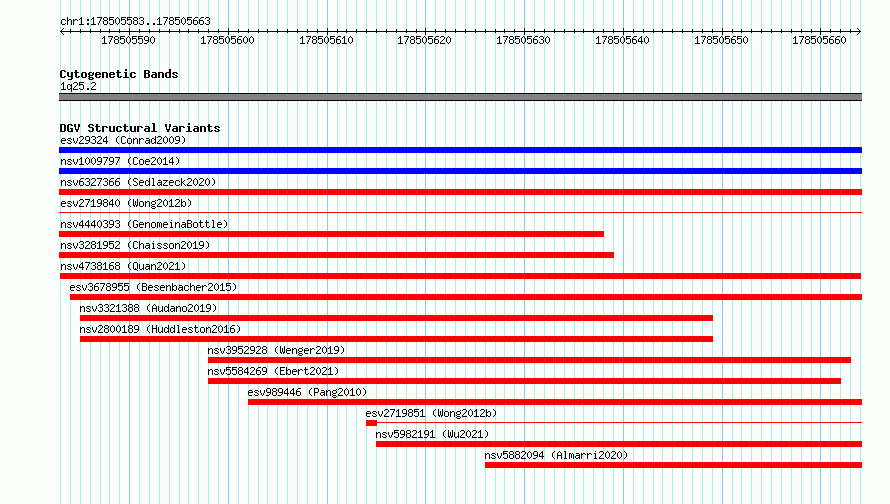The height and width of the screenshot is (504, 890).
Task: Click the DGV Structural Variants track title
Action: coord(140,128)
